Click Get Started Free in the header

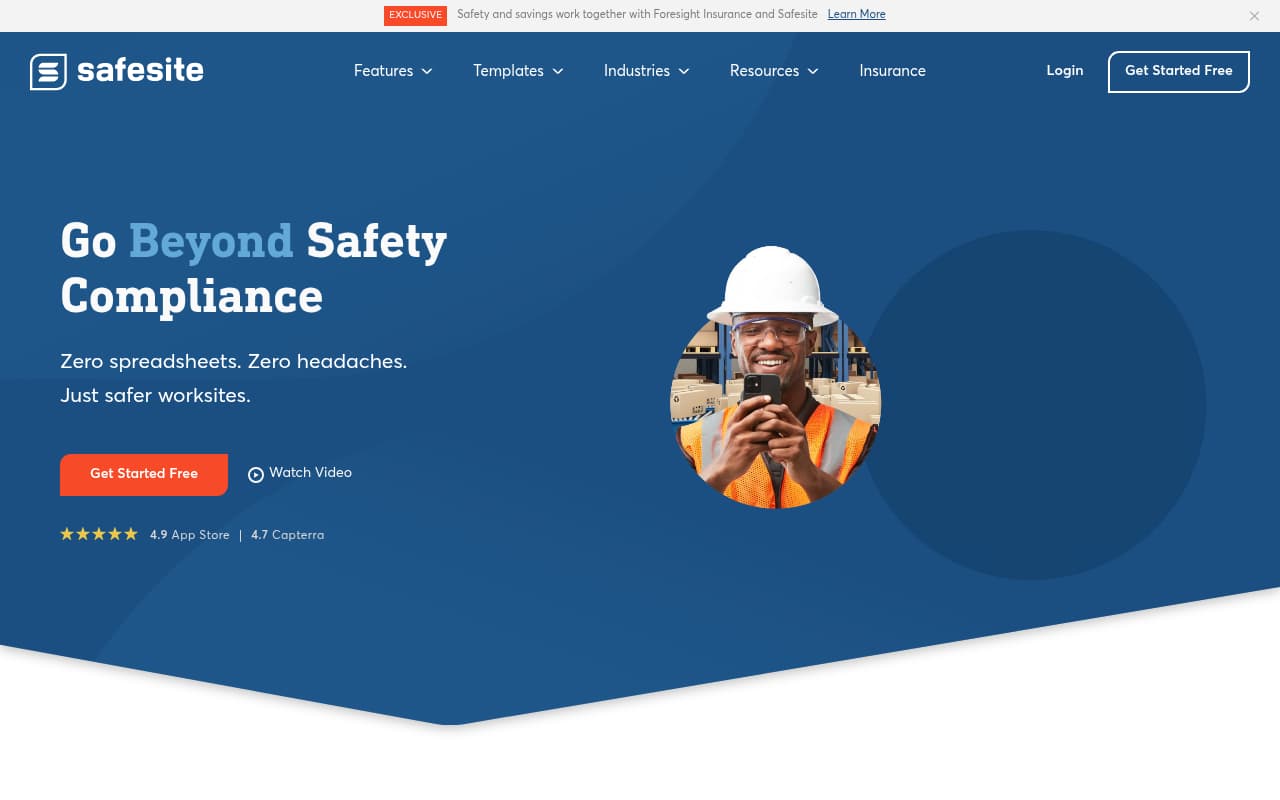tap(1178, 71)
